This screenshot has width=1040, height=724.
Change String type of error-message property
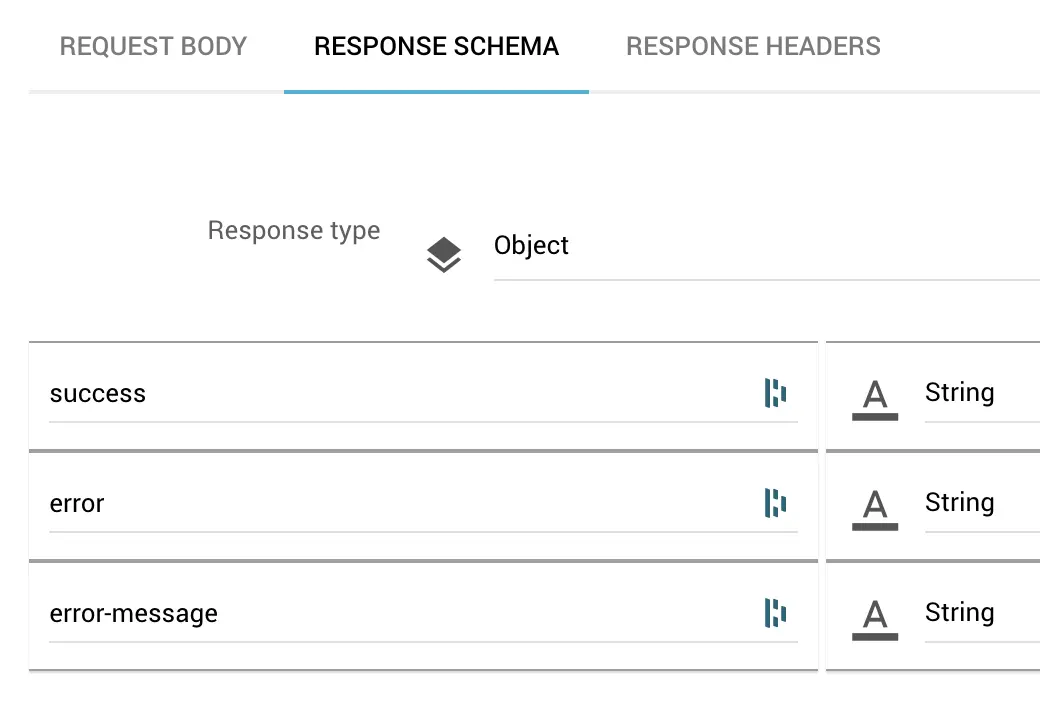coord(980,613)
